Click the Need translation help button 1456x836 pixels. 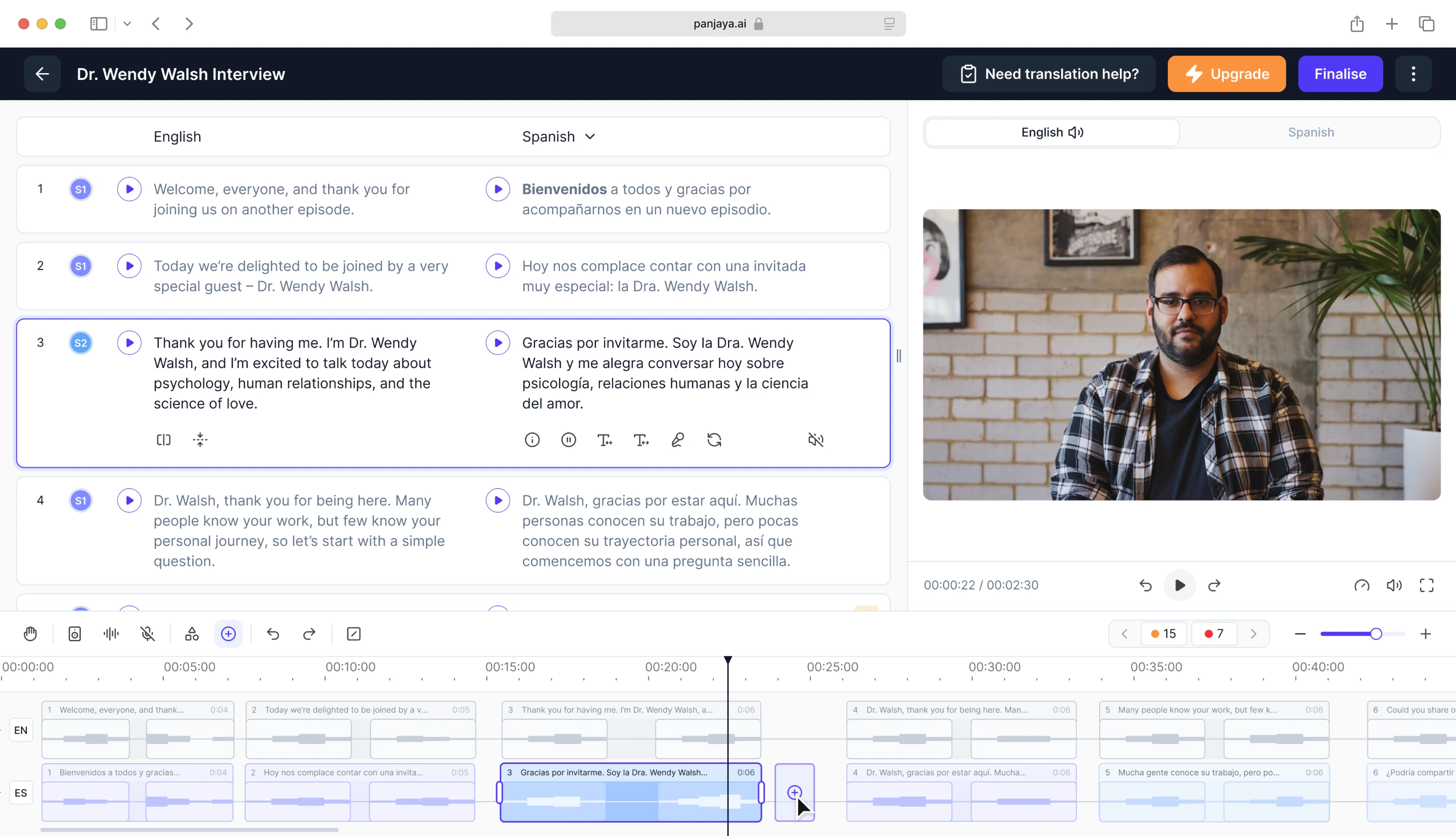click(1049, 74)
